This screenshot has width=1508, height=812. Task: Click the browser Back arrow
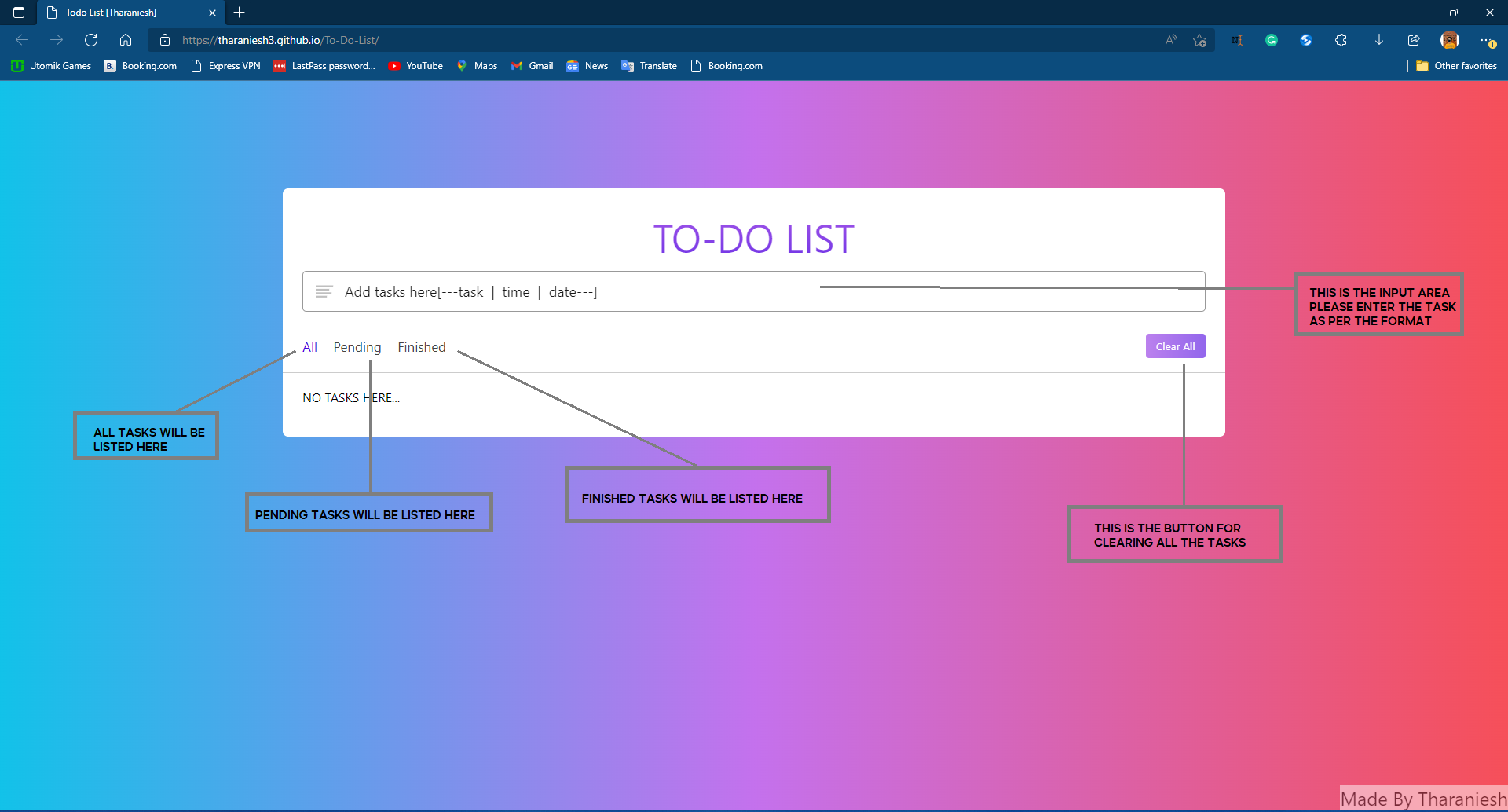coord(22,40)
